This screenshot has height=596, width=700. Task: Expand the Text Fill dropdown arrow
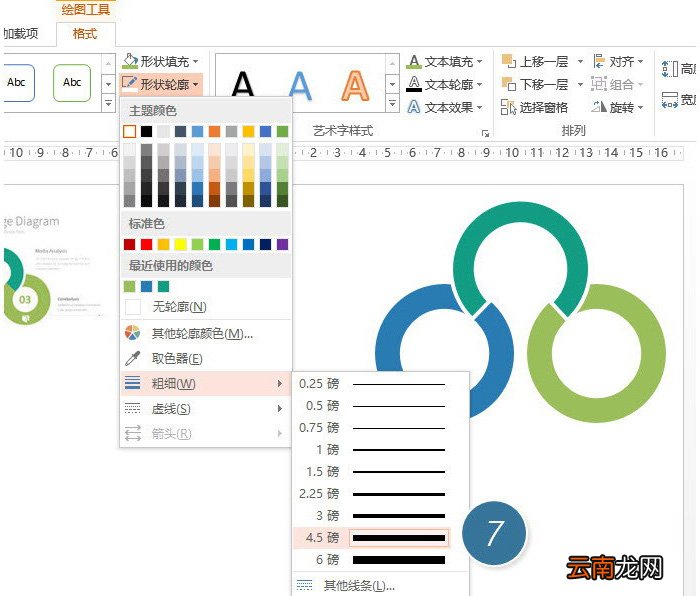click(x=479, y=62)
